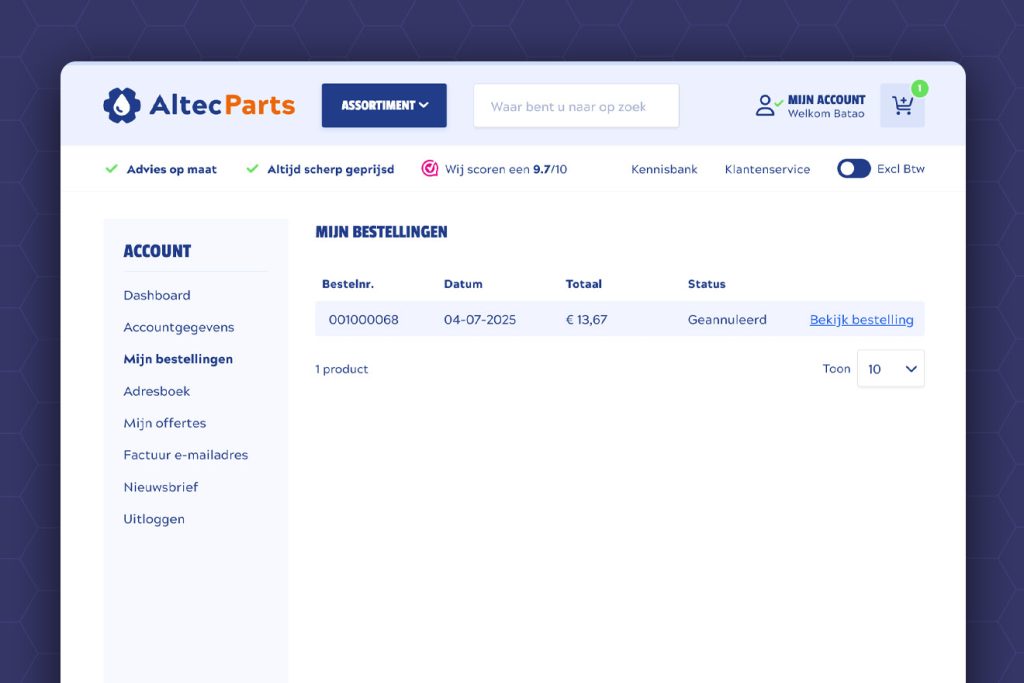
Task: Open the Toon results-per-page dropdown
Action: click(x=890, y=369)
